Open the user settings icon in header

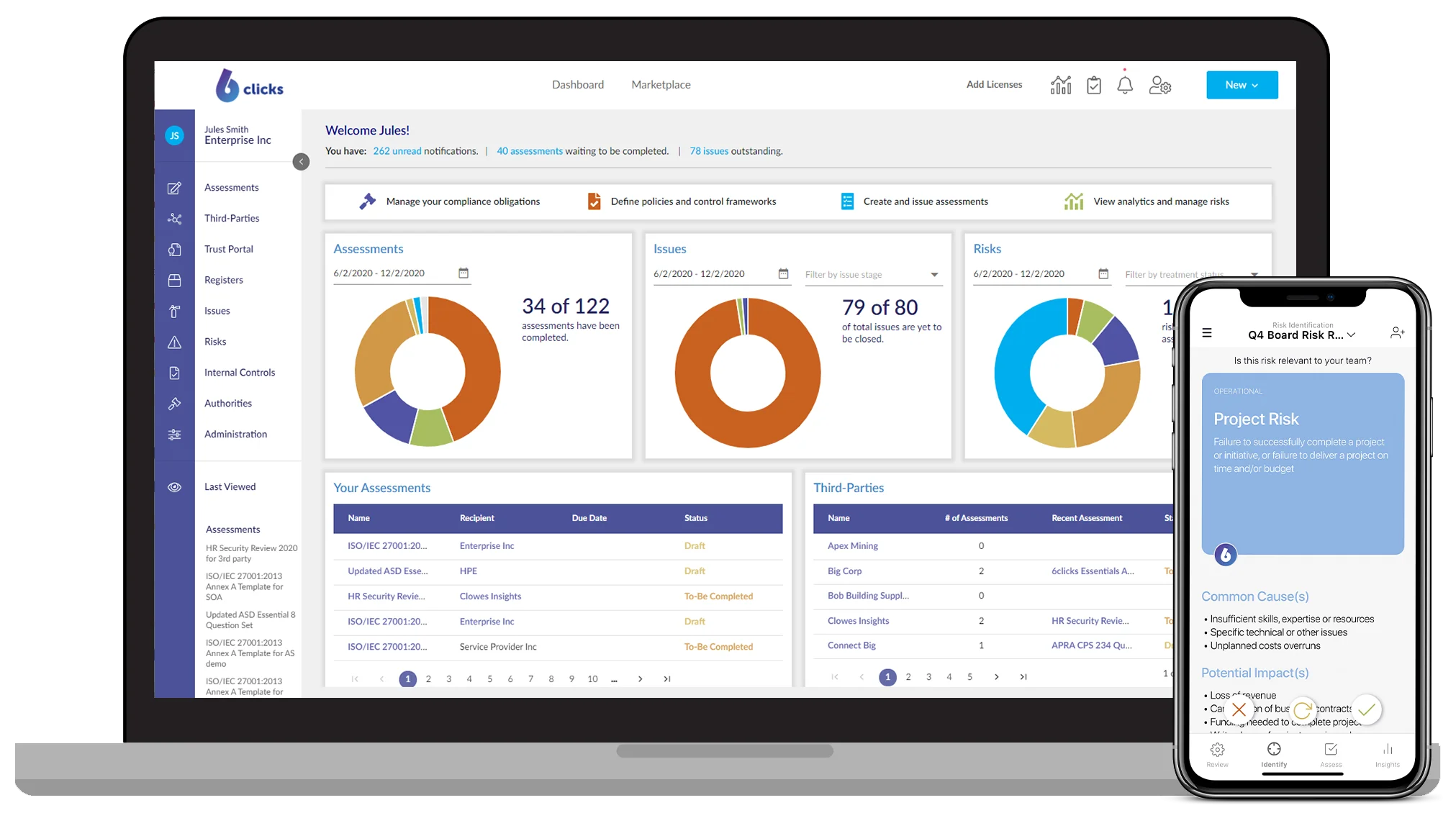(1160, 85)
